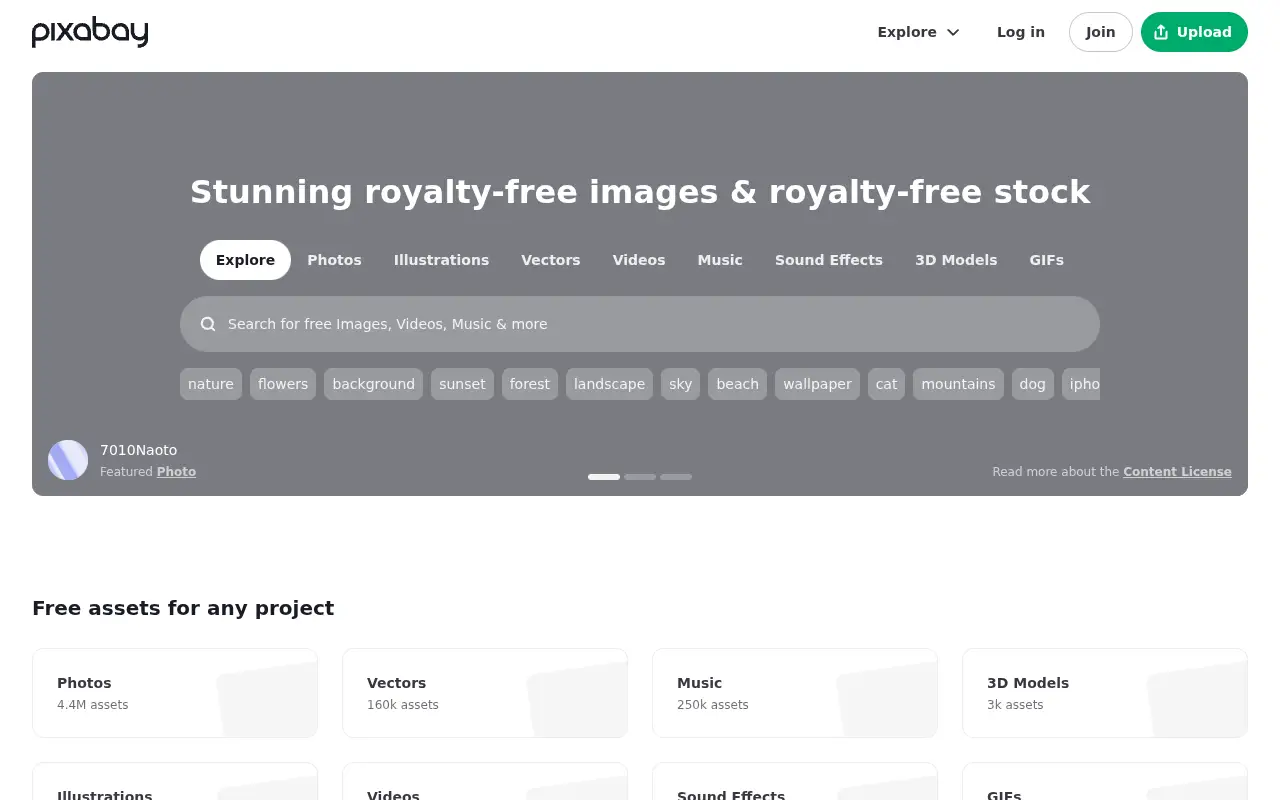Click the dog tag chip

tap(1032, 384)
